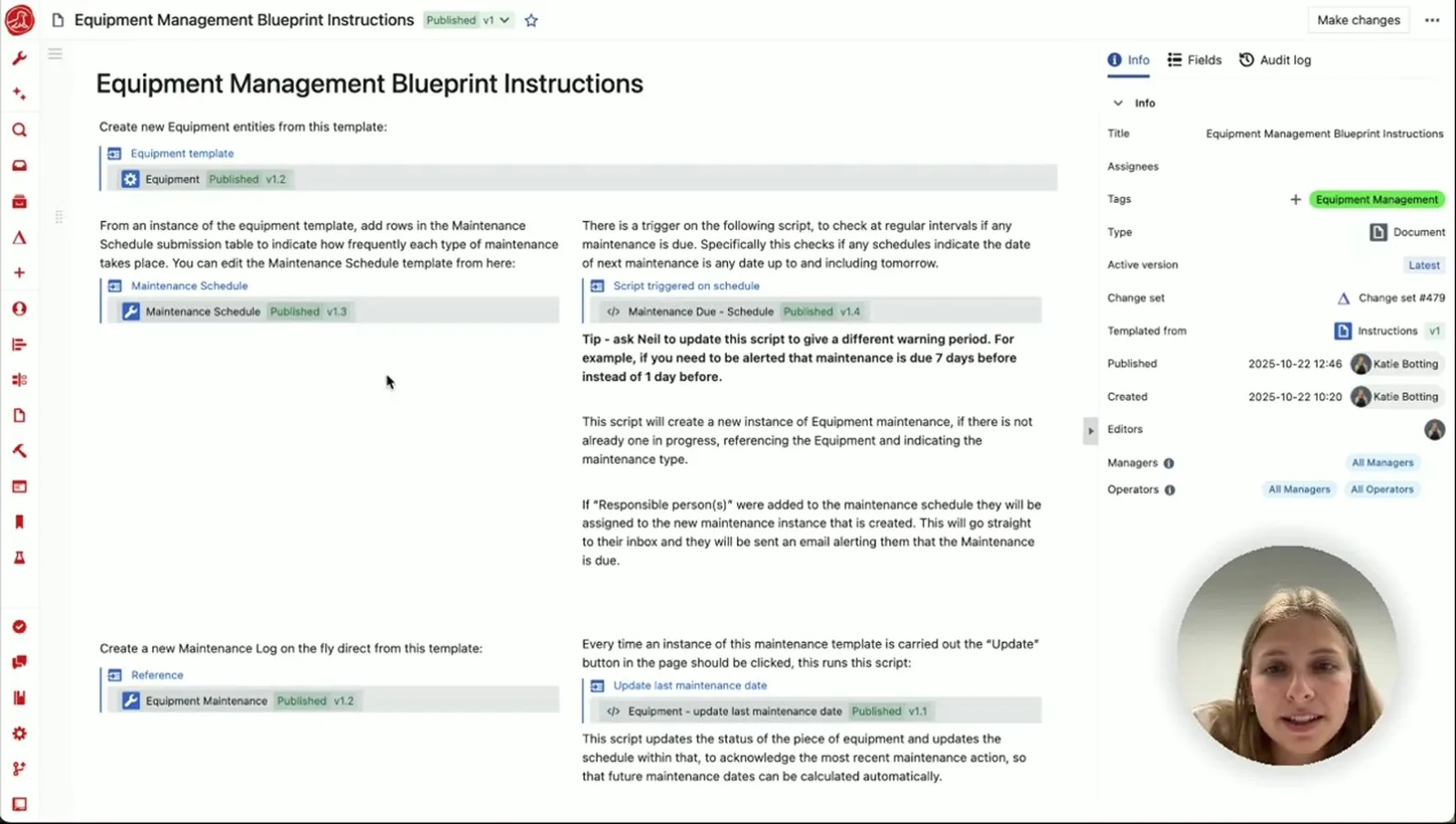Click the app logo in the top-left corner
Viewport: 1456px width, 824px height.
19,19
